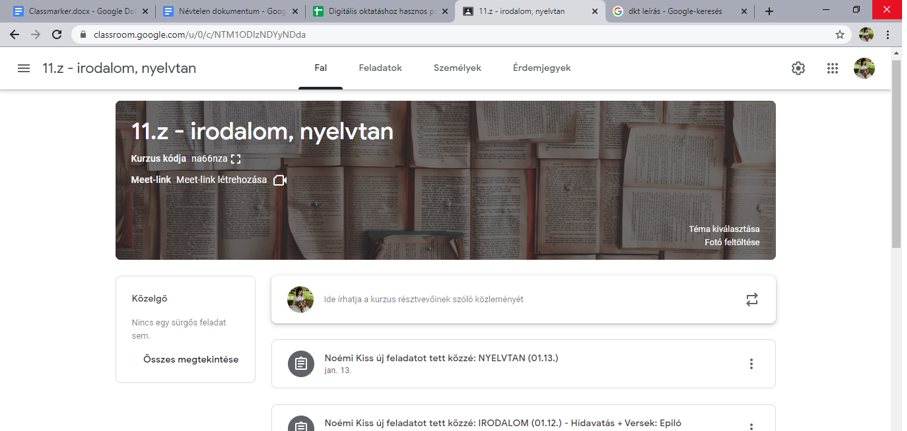Open the Google apps grid
Viewport: 907px width, 431px height.
point(832,68)
